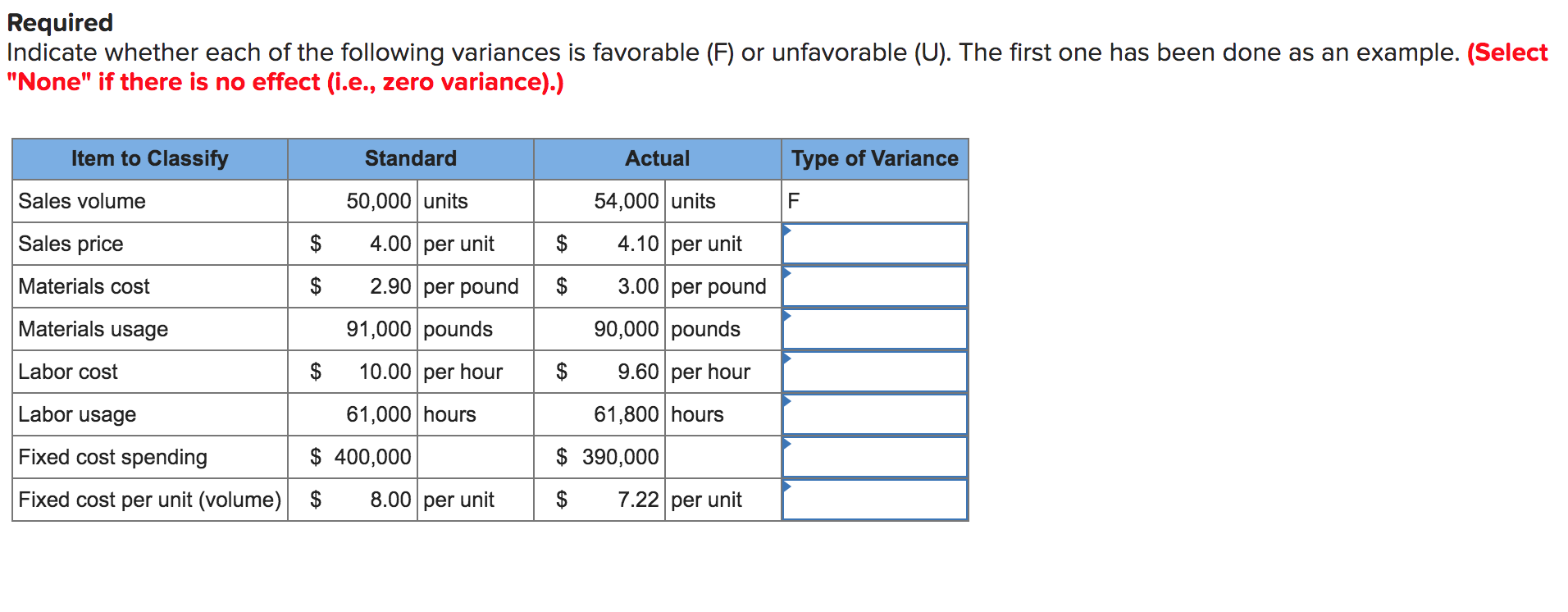Open the variance dropdown for Materials usage
Viewport: 1568px width, 612px height.
pyautogui.click(x=873, y=328)
